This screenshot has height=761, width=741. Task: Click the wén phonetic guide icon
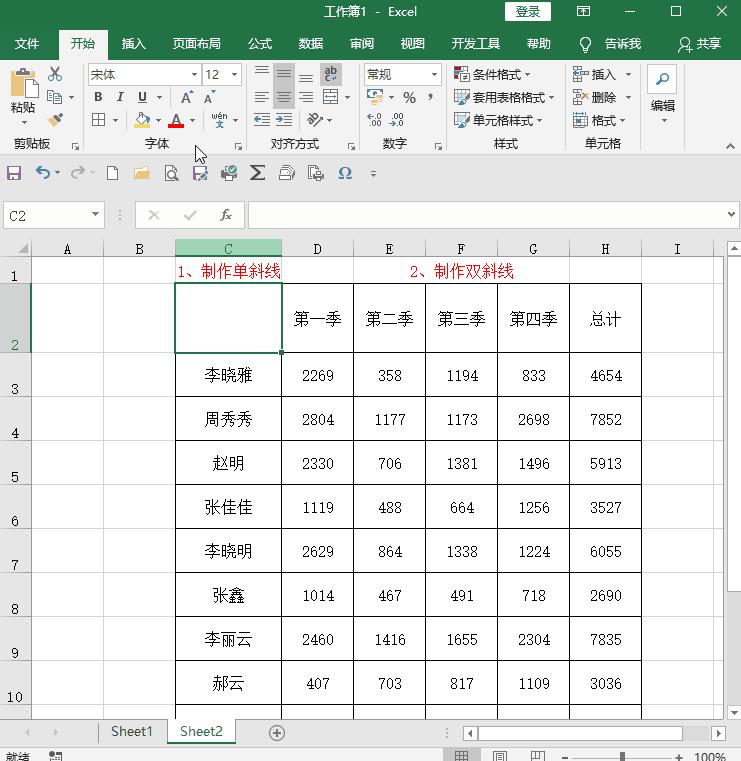click(219, 119)
